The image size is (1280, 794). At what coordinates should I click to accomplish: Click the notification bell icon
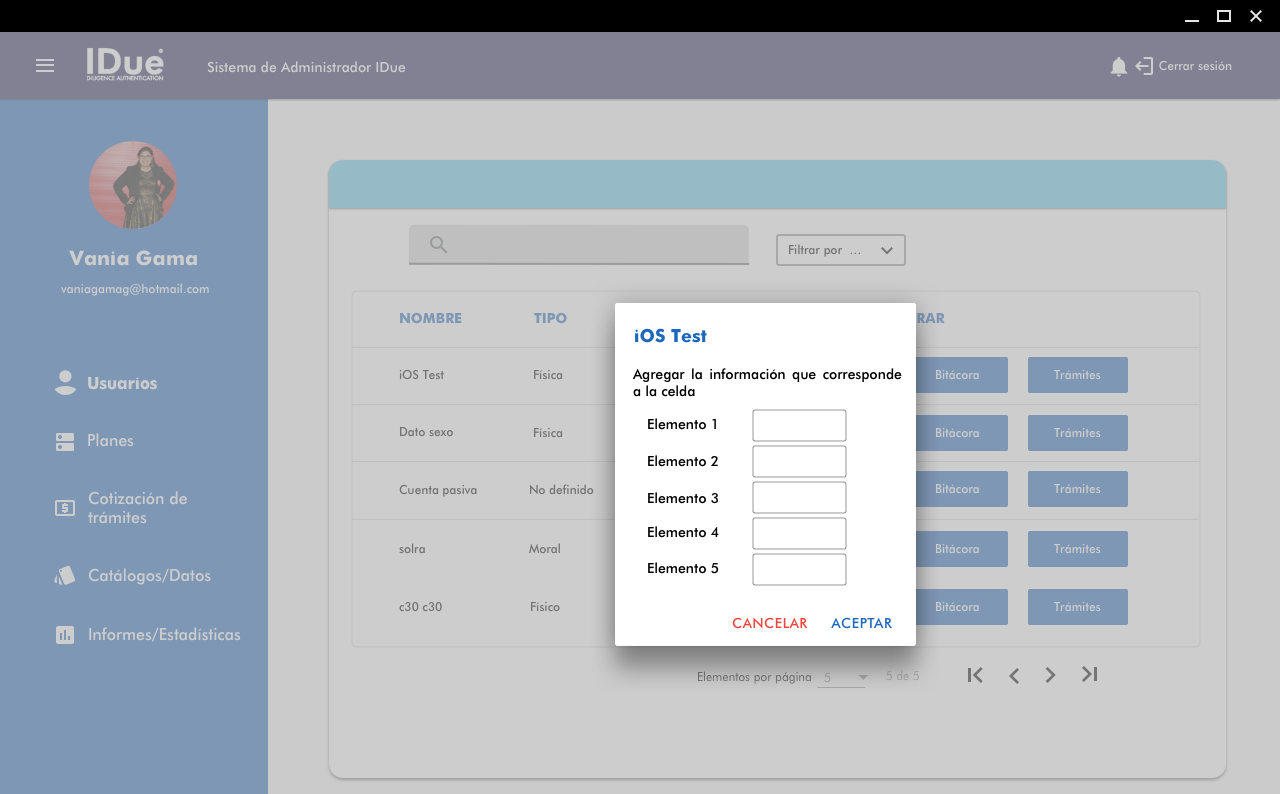(x=1118, y=67)
